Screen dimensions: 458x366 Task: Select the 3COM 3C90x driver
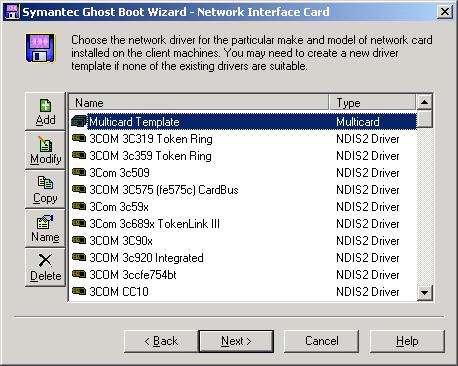(243, 240)
